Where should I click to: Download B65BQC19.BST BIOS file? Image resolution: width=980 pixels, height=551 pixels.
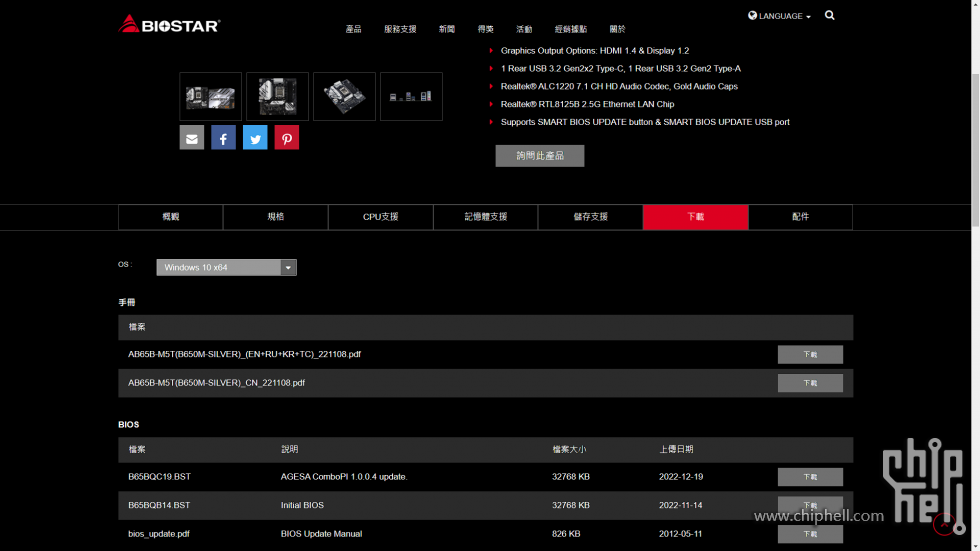click(810, 477)
